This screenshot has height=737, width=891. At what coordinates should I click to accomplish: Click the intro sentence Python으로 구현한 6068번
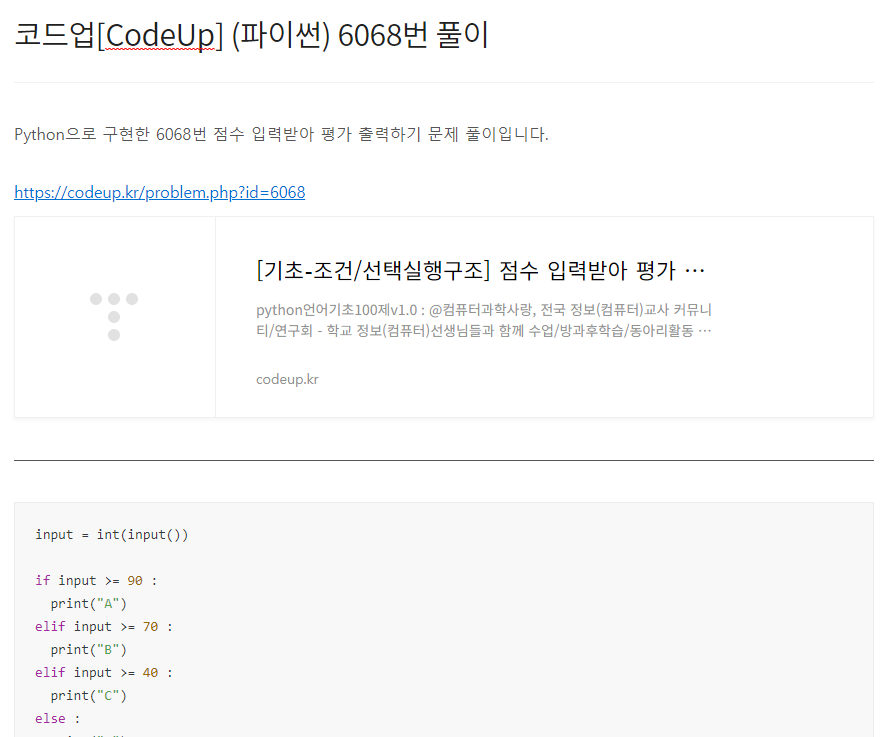click(x=281, y=134)
